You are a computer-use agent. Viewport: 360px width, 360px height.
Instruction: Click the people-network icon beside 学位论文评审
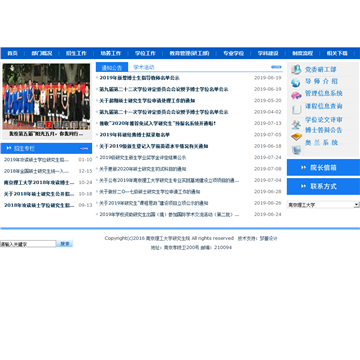(x=296, y=125)
